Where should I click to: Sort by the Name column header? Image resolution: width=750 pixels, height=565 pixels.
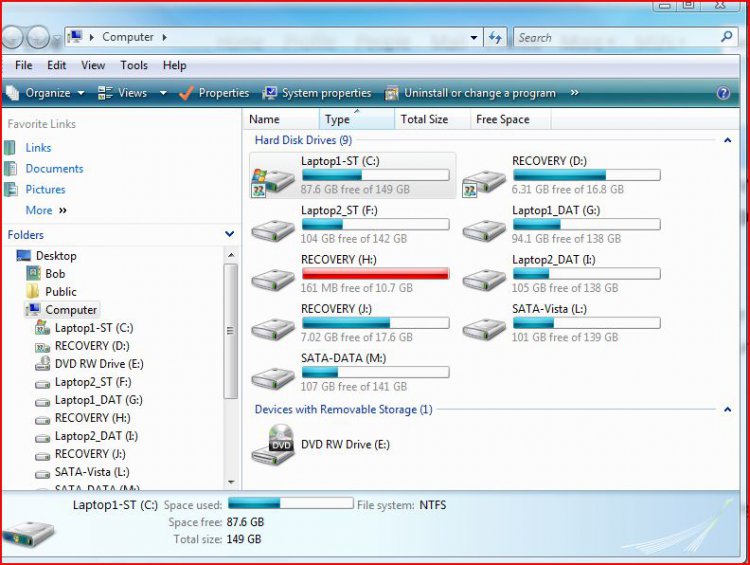coord(281,119)
